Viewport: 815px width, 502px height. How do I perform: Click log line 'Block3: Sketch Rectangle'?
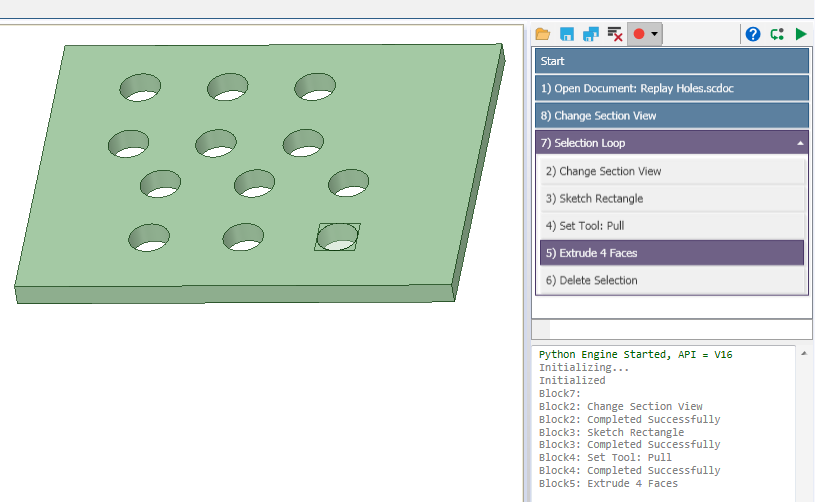611,432
